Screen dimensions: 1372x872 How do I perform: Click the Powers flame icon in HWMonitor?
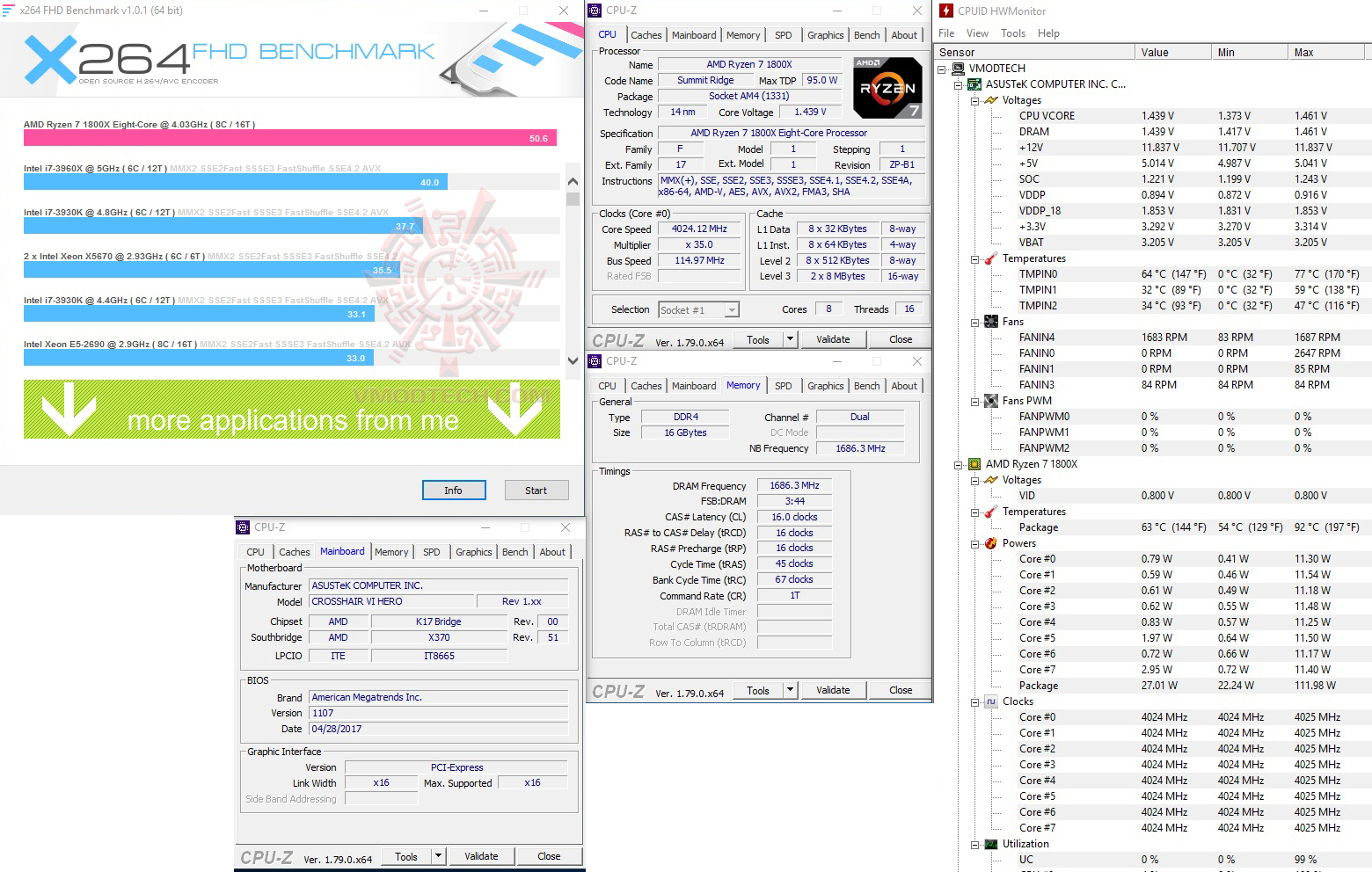[991, 543]
